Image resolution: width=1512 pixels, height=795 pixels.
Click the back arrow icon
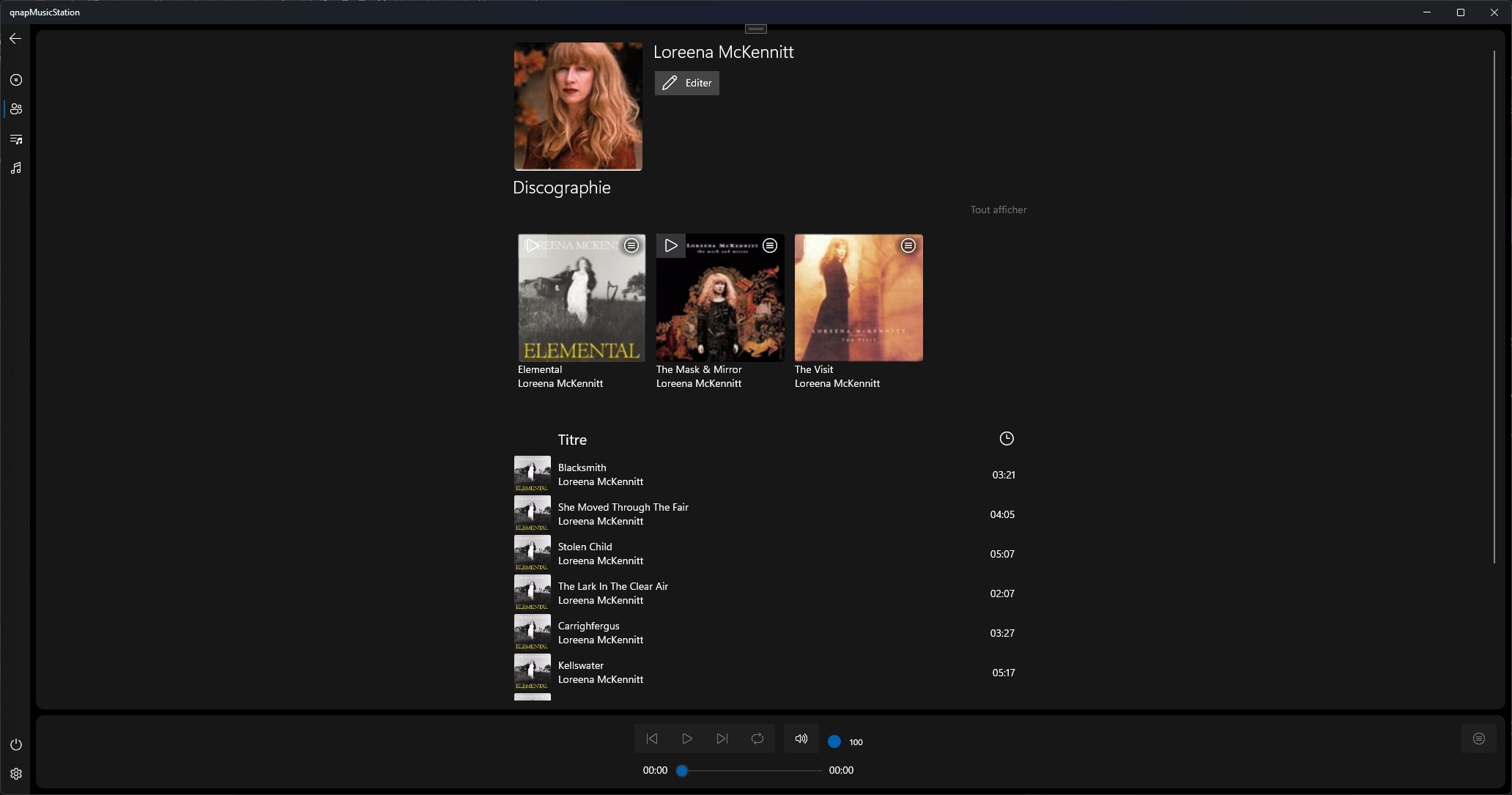coord(15,39)
